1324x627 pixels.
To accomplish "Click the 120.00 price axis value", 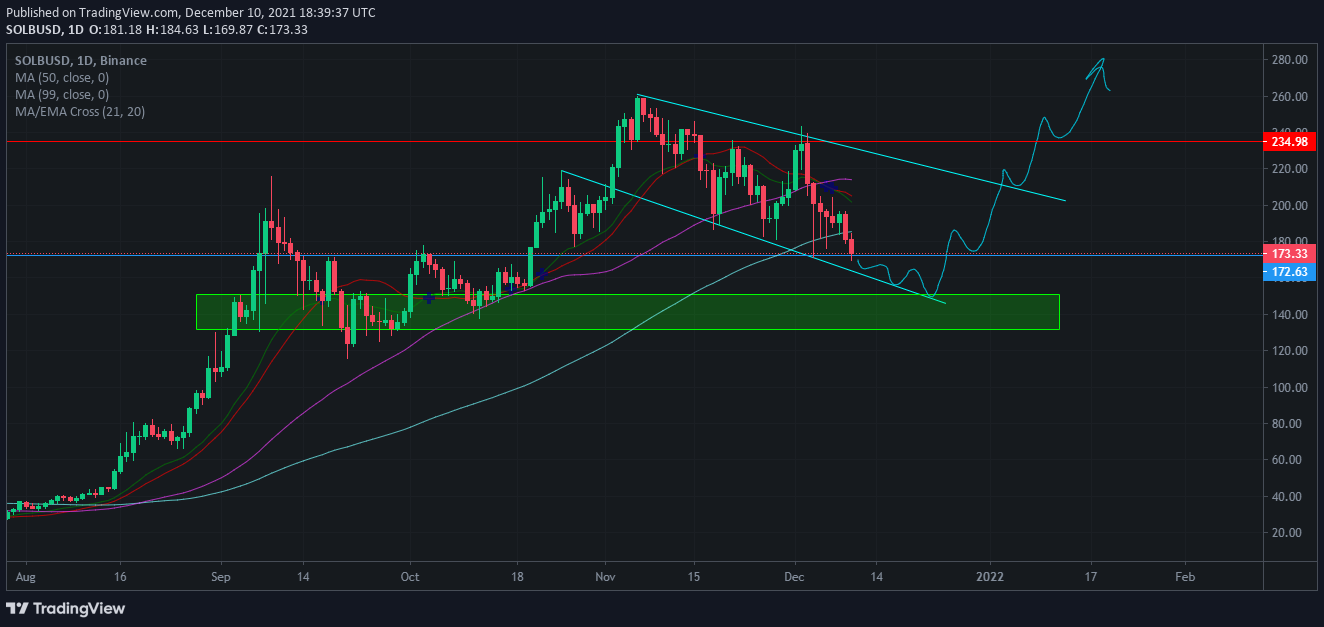I will coord(1290,351).
